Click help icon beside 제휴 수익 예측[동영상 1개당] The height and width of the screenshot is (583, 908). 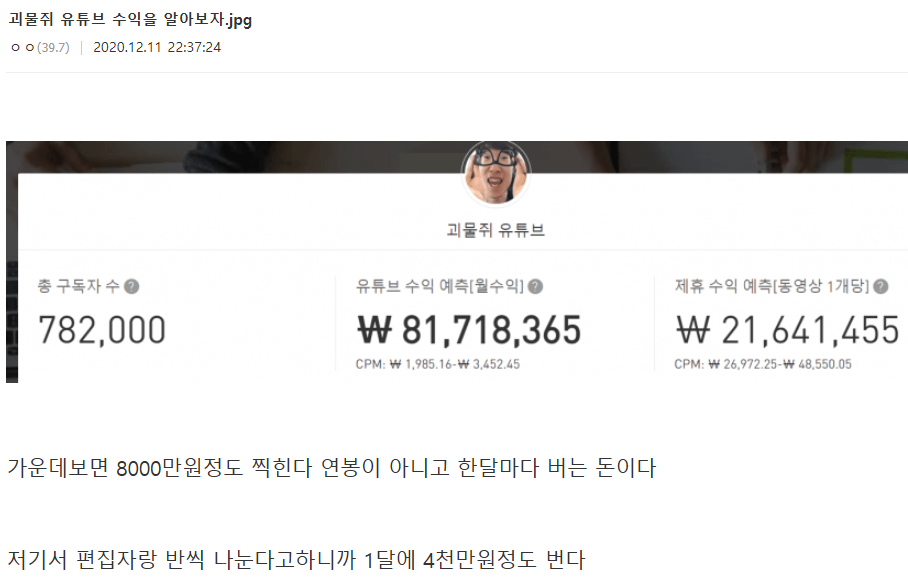pos(881,287)
